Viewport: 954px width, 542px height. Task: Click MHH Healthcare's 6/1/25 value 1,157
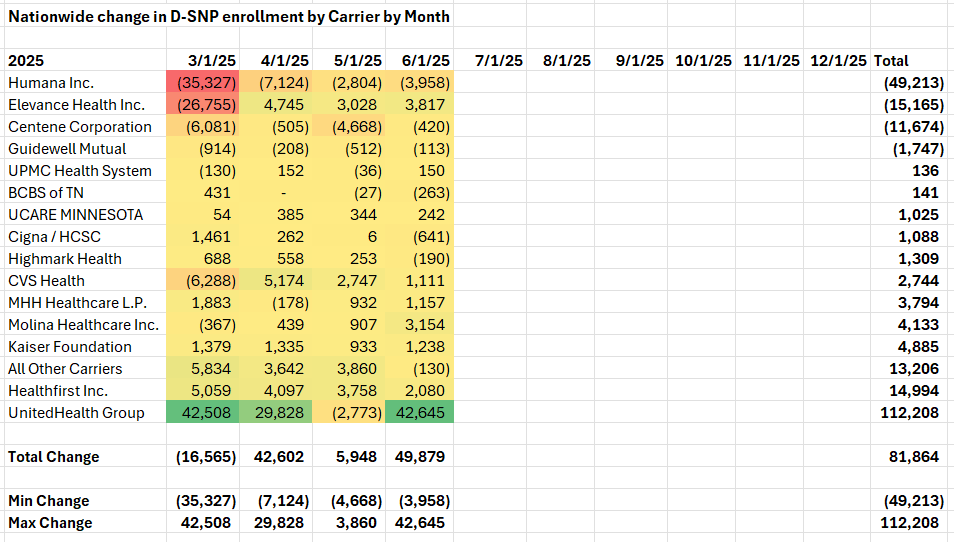tap(419, 302)
